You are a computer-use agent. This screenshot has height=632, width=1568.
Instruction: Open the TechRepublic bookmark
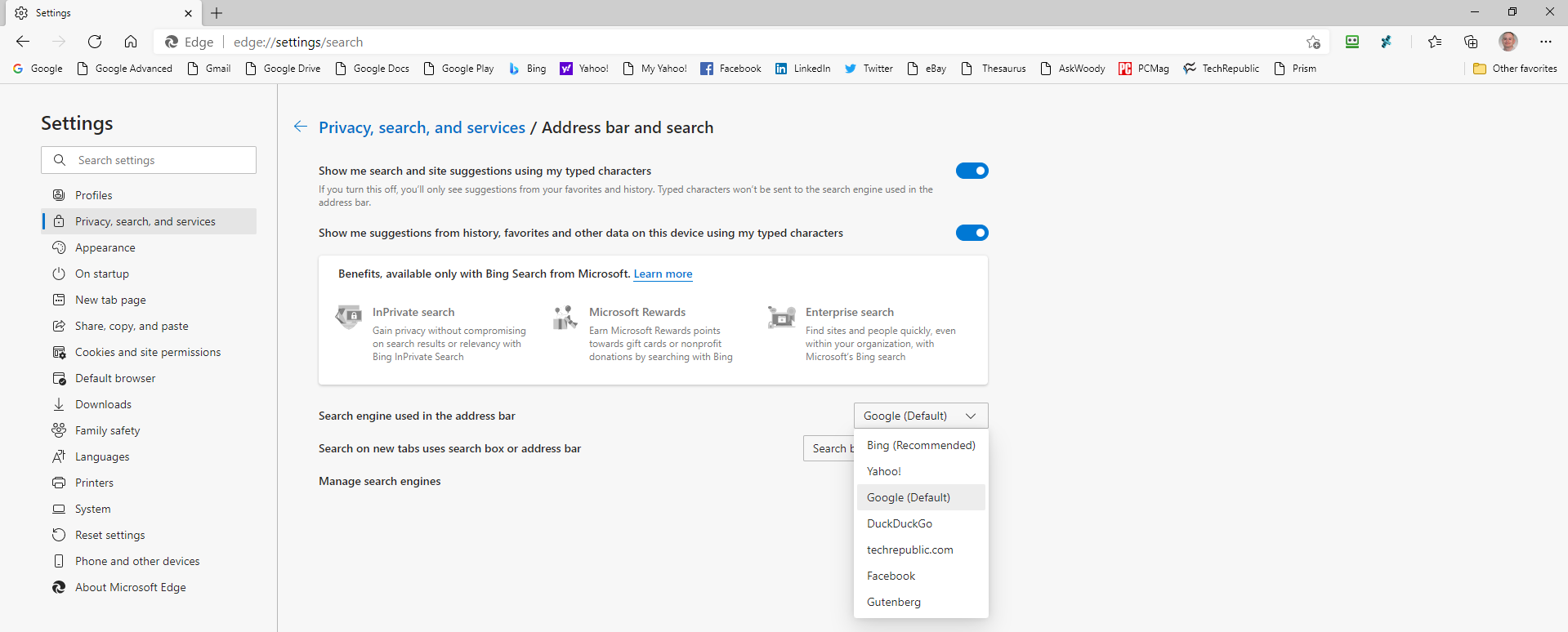(x=1221, y=69)
